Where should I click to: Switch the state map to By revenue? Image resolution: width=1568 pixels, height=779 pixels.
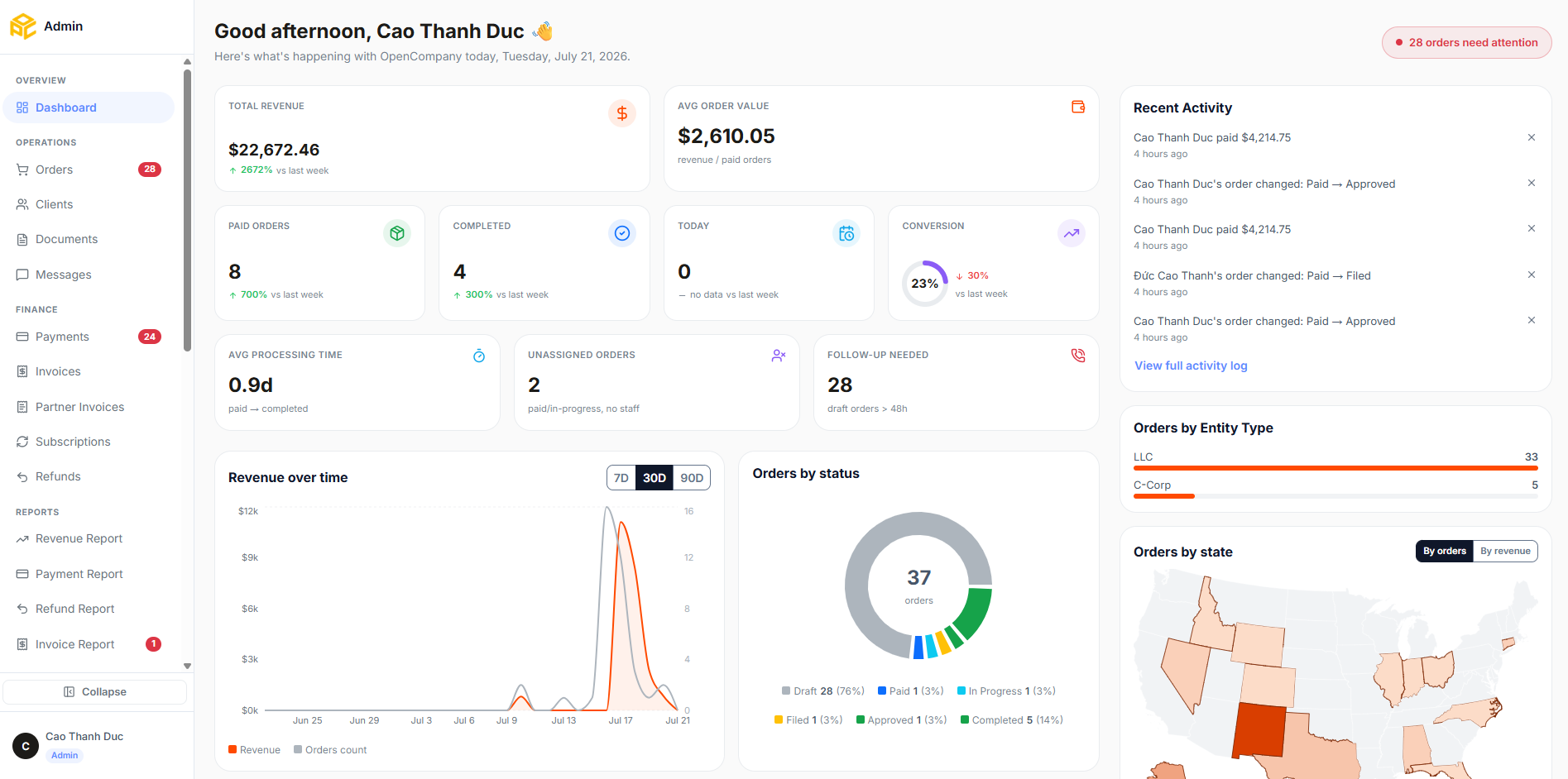[1505, 551]
